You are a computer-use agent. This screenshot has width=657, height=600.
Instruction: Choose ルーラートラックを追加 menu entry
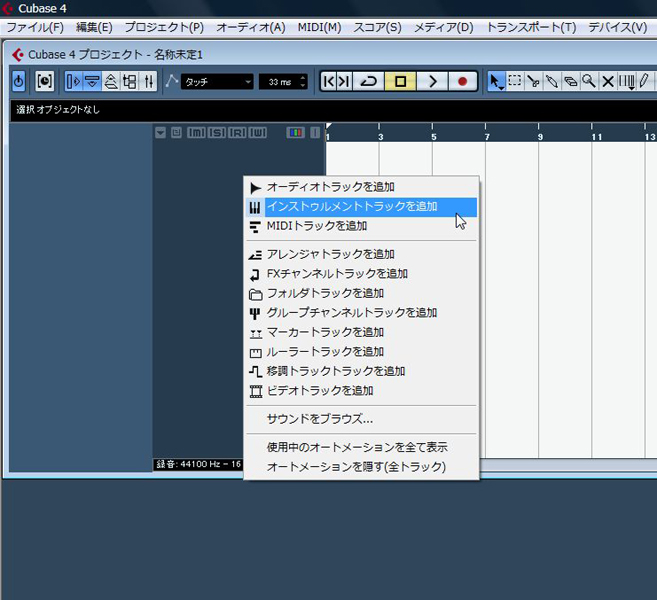point(362,352)
